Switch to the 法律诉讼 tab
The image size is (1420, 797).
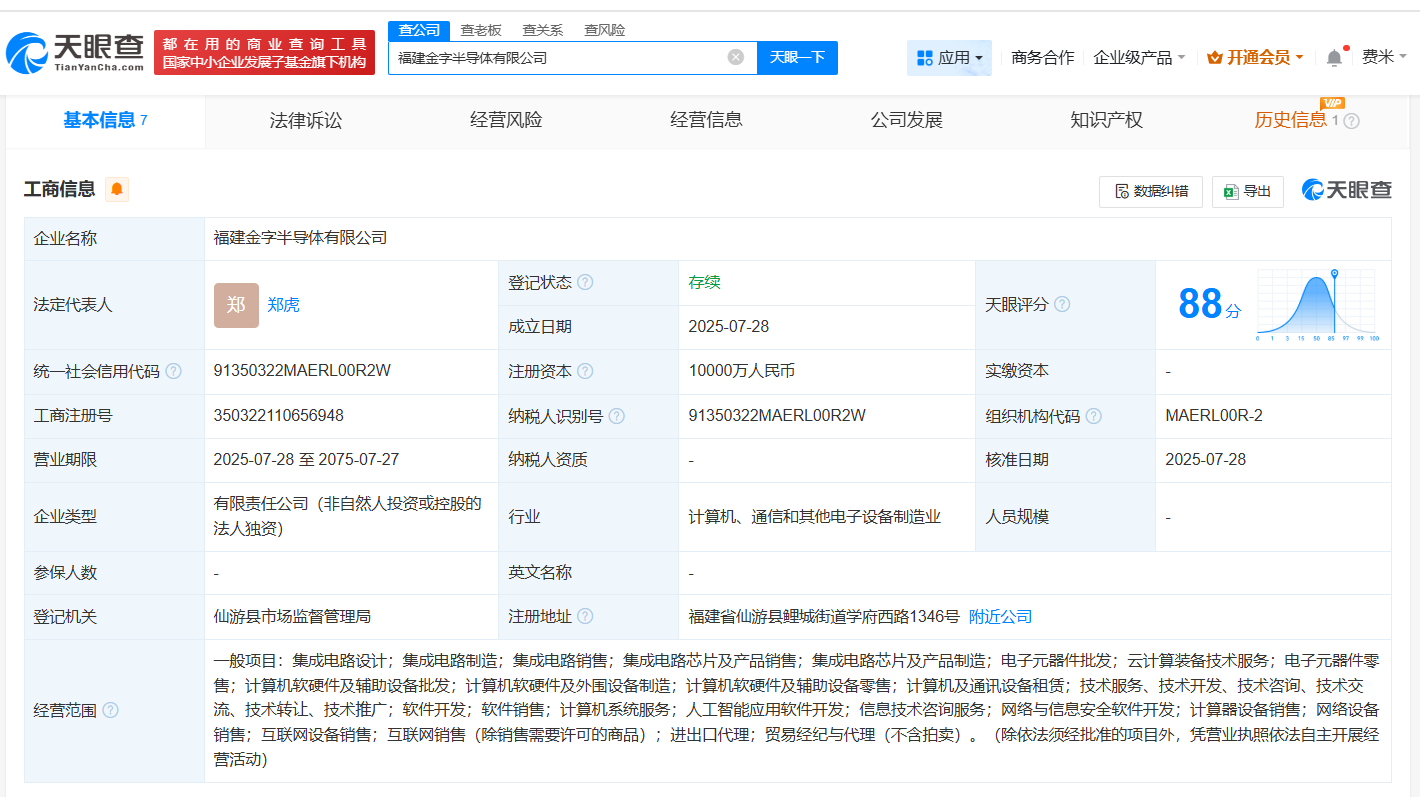tap(304, 119)
